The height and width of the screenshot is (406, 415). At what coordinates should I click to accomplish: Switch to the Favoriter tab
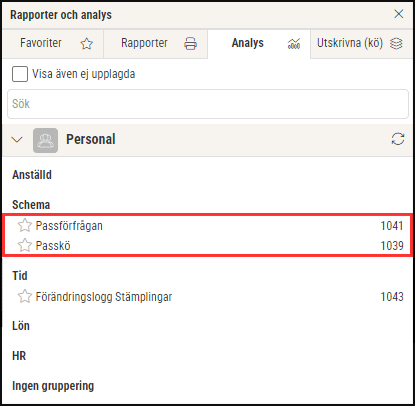point(53,44)
